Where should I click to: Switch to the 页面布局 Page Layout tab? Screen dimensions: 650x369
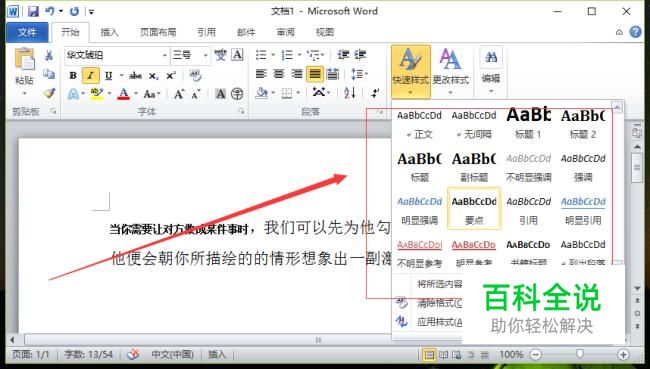click(158, 32)
